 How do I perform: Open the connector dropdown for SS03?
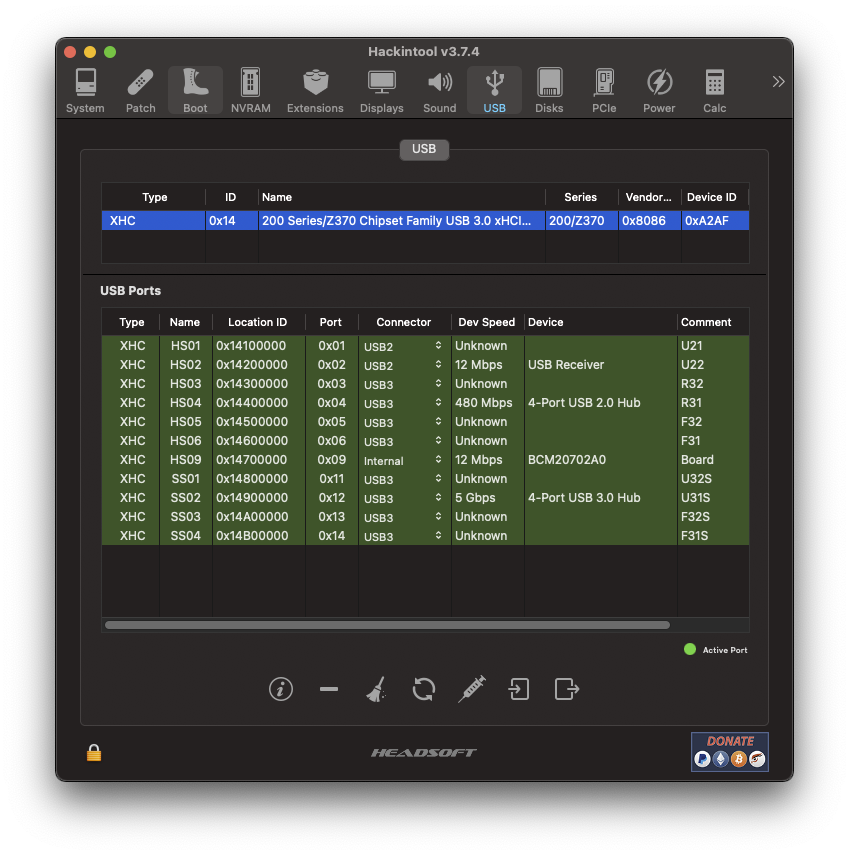404,517
